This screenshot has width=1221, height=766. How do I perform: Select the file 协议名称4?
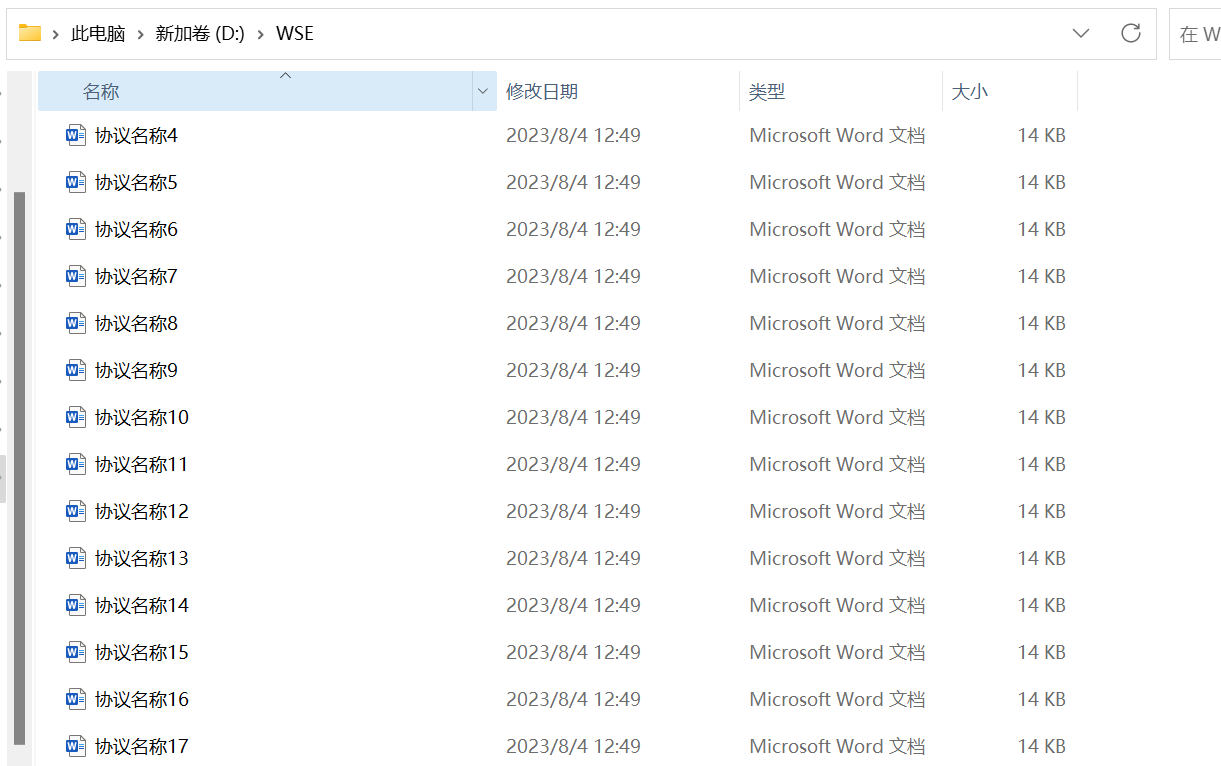pos(136,135)
